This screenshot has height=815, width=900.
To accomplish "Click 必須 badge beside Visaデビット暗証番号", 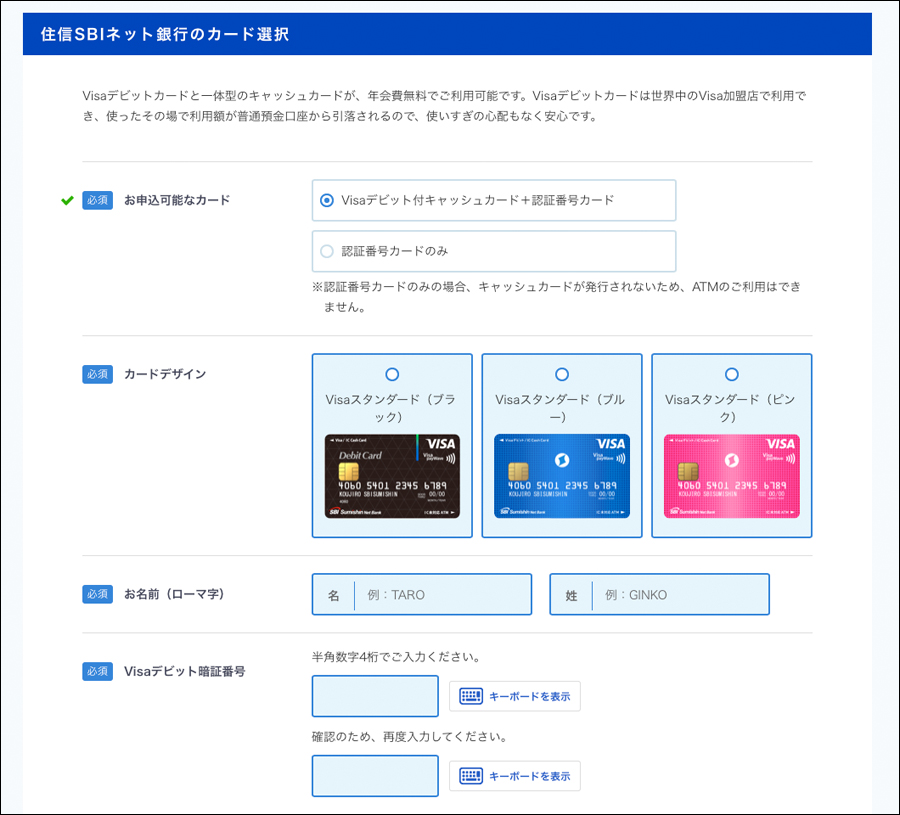I will pos(98,671).
